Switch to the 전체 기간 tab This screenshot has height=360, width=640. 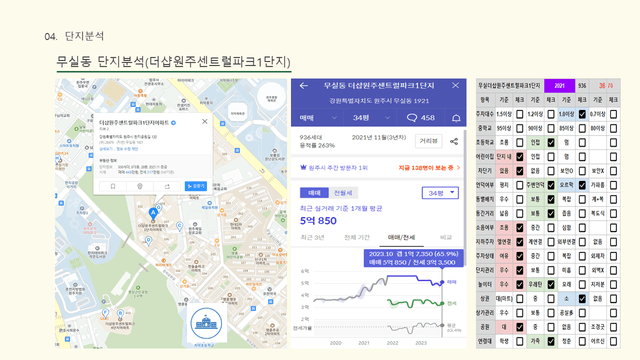pyautogui.click(x=357, y=237)
